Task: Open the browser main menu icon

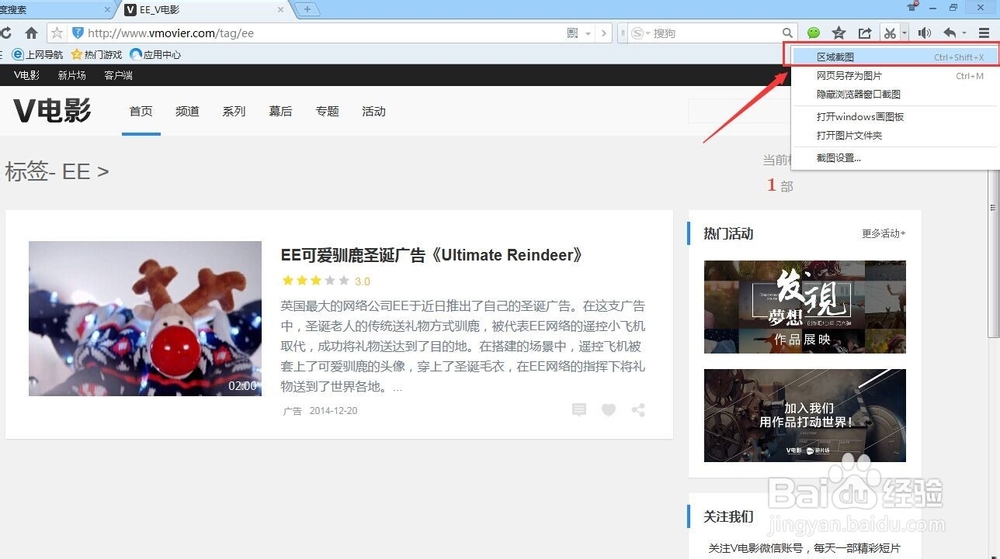Action: point(984,33)
